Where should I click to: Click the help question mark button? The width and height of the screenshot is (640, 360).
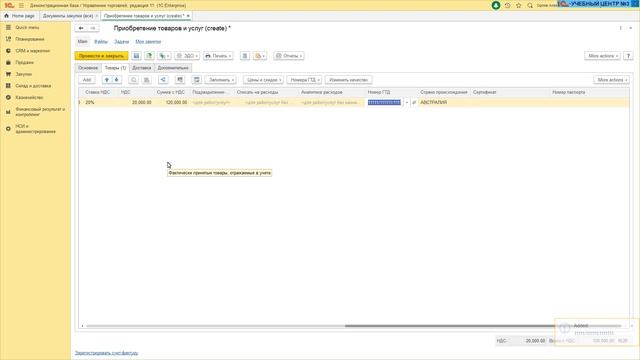click(628, 56)
